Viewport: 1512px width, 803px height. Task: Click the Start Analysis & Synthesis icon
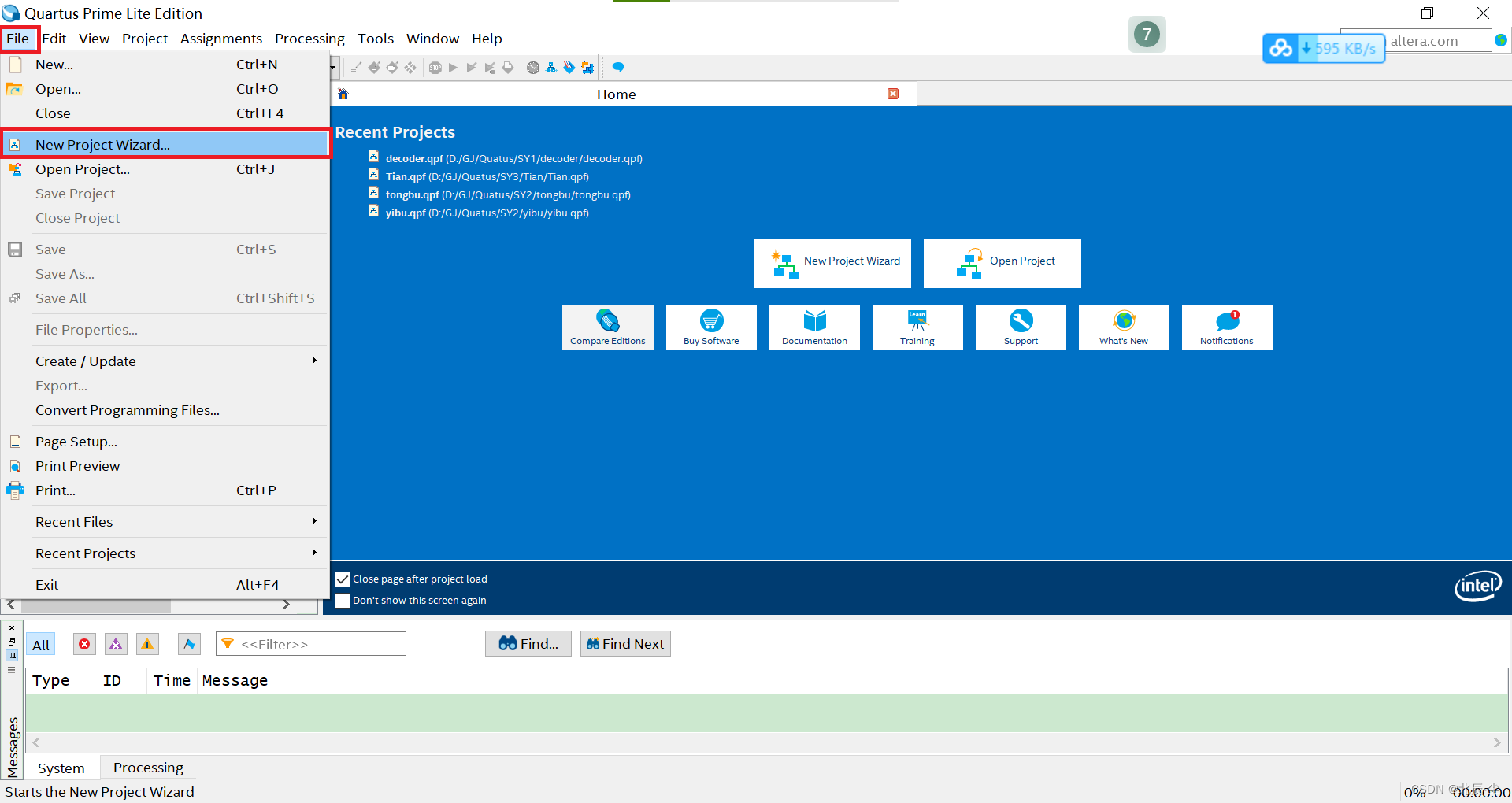471,68
